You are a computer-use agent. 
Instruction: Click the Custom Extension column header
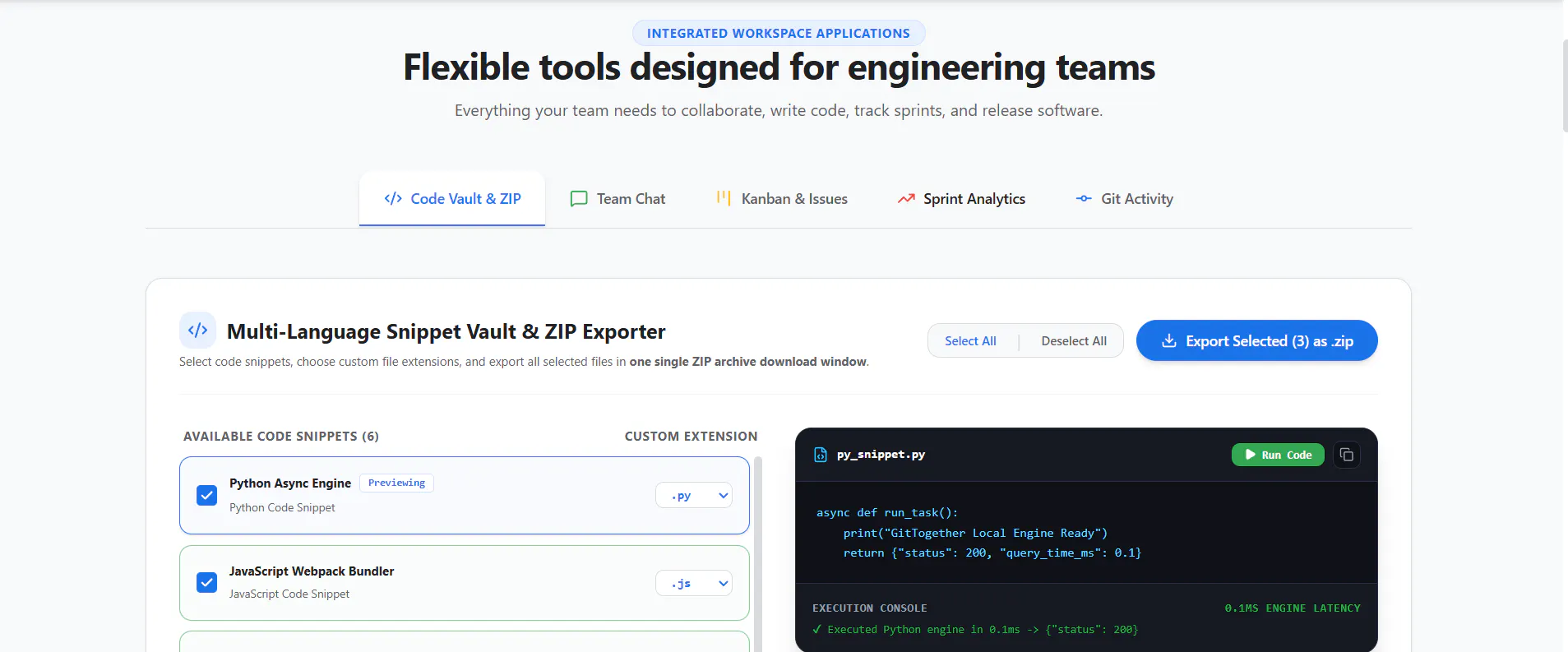coord(691,436)
